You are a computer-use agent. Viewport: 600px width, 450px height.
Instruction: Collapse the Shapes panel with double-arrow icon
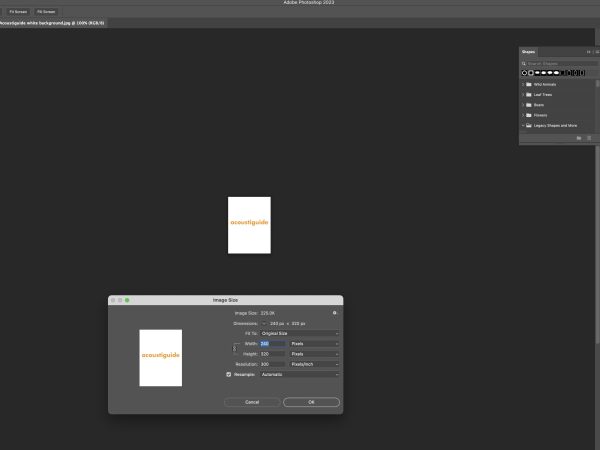tap(588, 51)
